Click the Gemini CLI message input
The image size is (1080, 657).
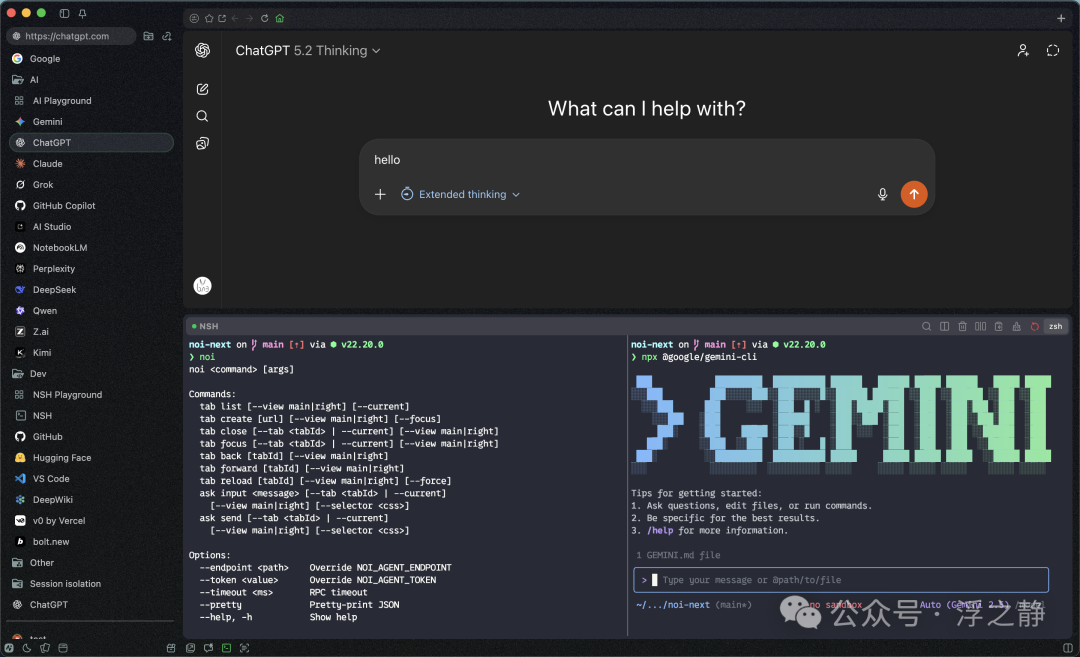[x=841, y=580]
